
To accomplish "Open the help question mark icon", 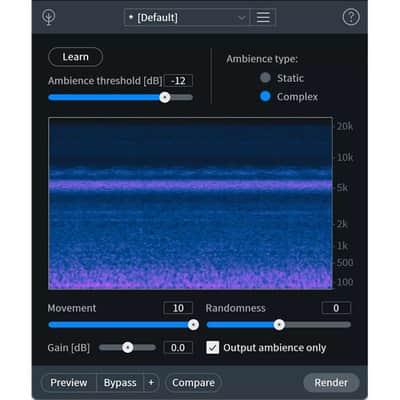I will tap(351, 17).
